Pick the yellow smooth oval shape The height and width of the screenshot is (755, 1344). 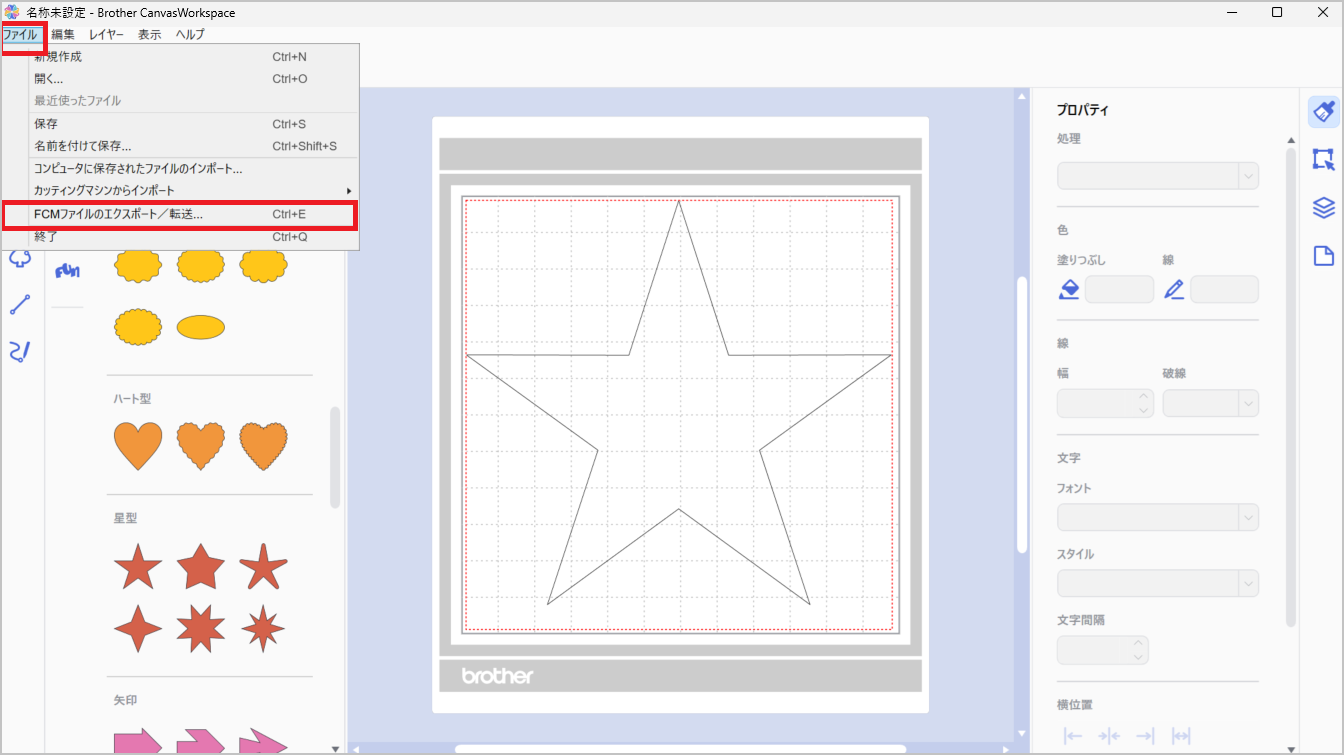click(200, 326)
